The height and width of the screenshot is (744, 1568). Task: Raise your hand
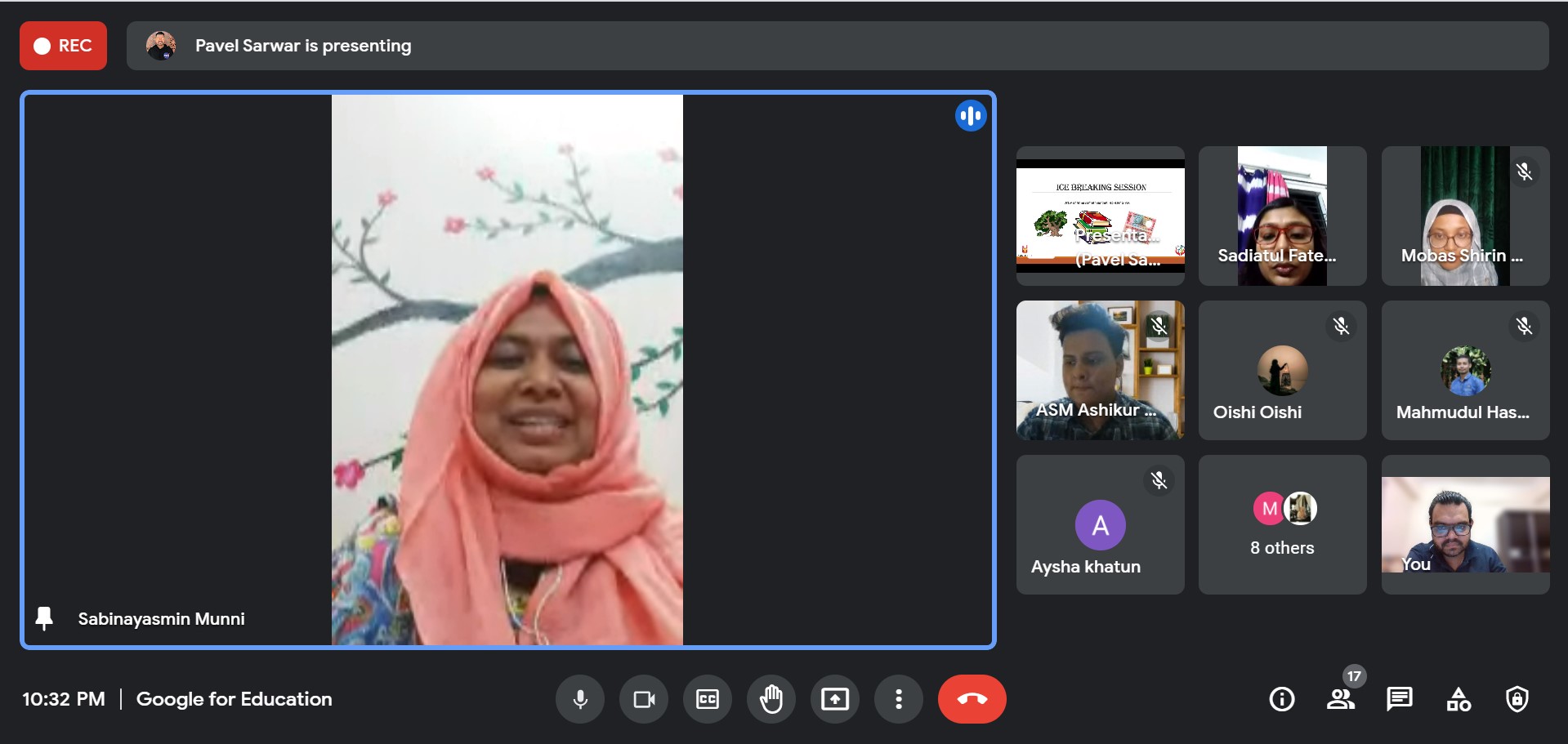point(771,699)
